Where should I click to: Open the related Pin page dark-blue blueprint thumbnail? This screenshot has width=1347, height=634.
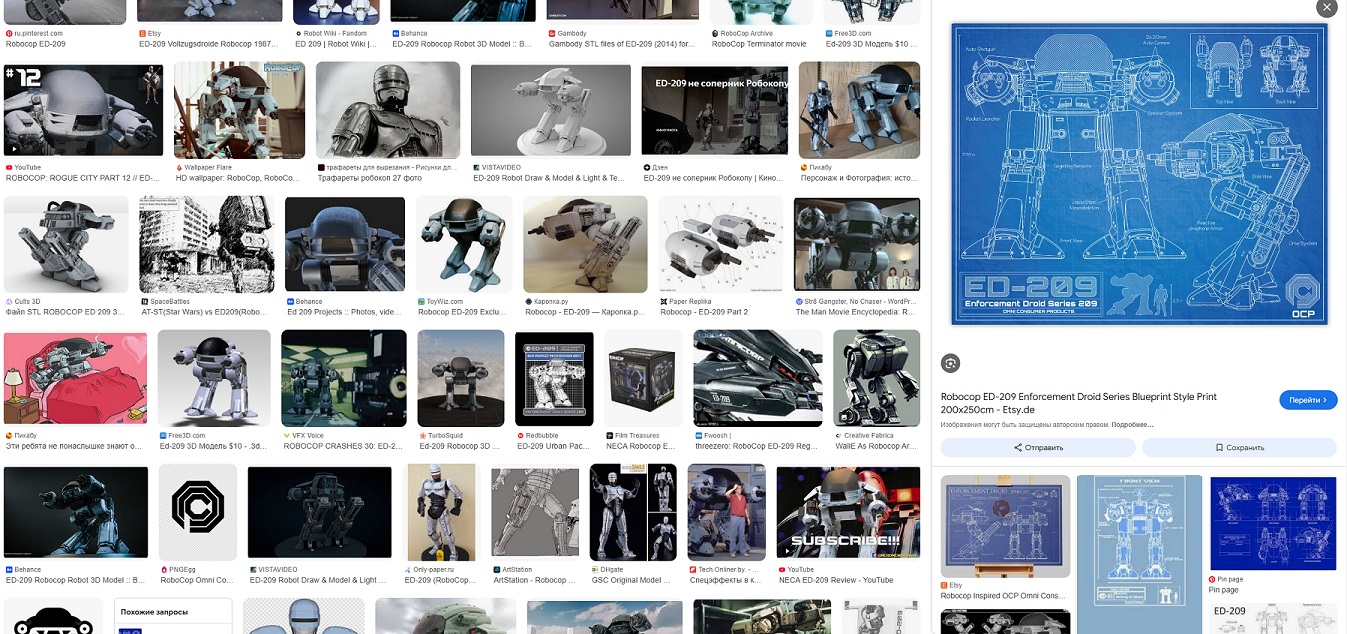click(x=1273, y=522)
